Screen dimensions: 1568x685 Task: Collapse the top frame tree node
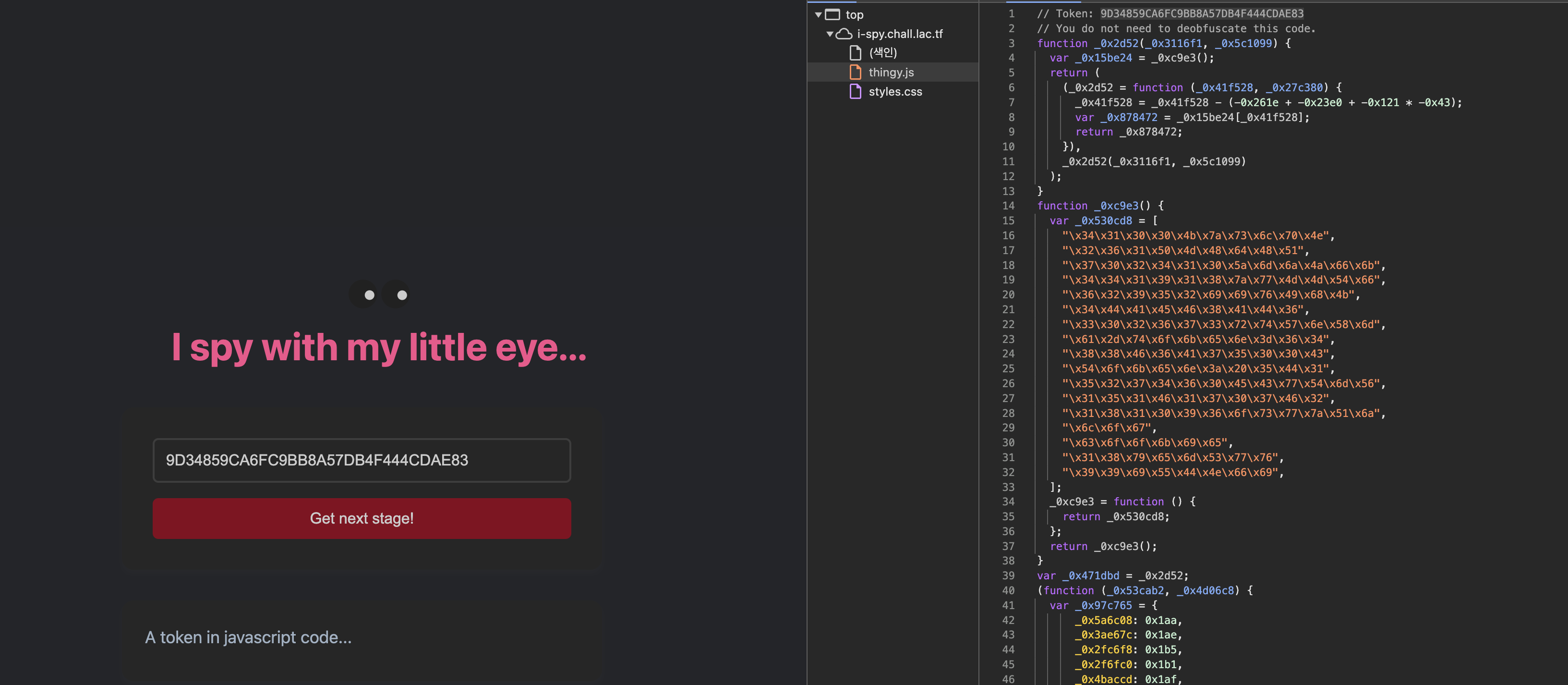coord(818,14)
